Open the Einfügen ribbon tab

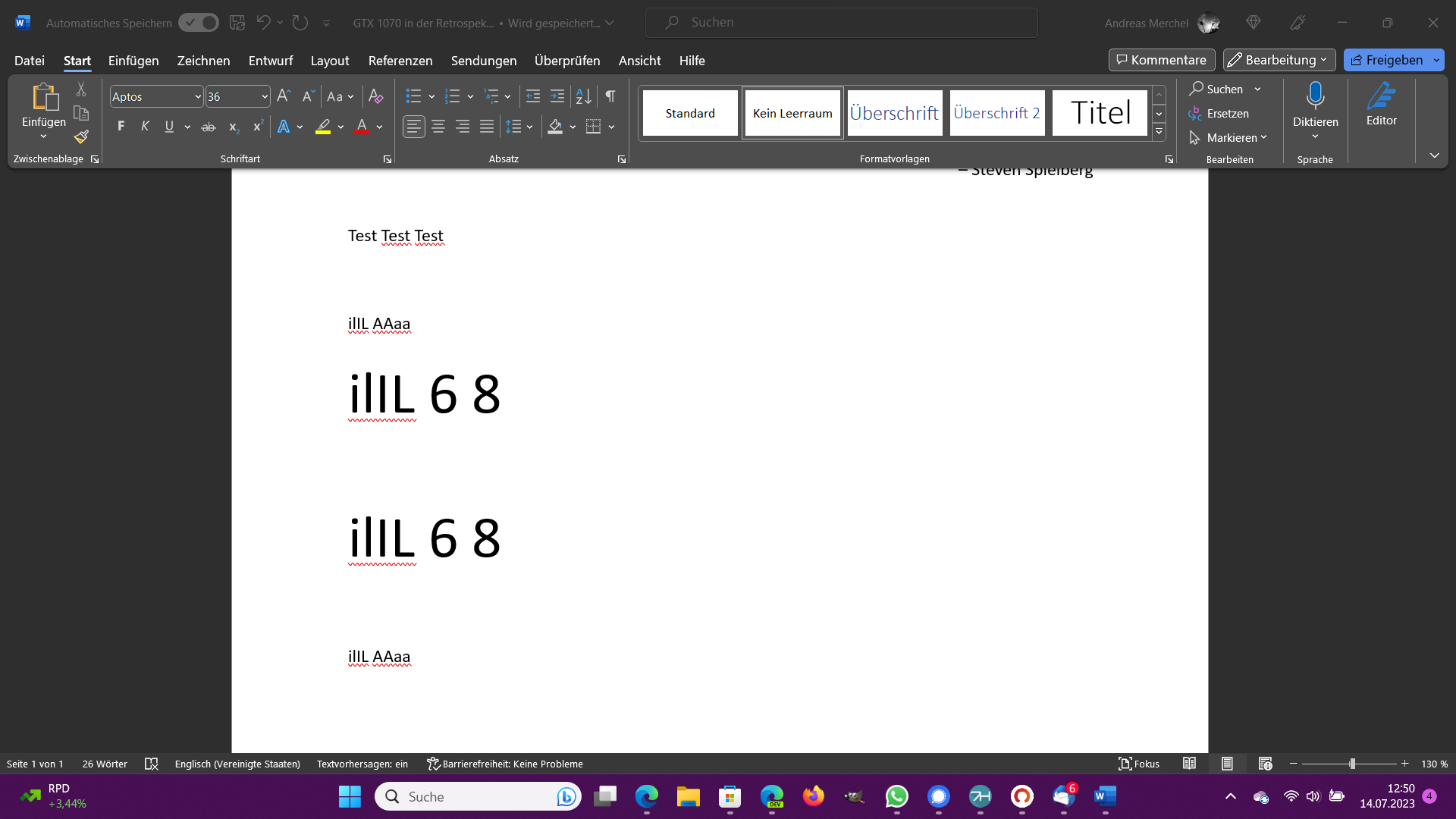click(133, 61)
